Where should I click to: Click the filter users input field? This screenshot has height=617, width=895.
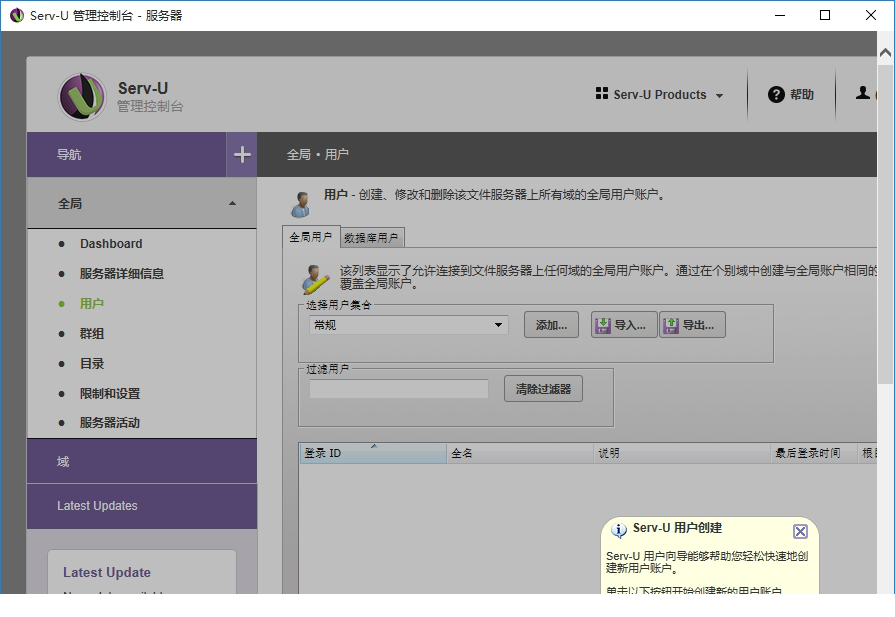(398, 389)
